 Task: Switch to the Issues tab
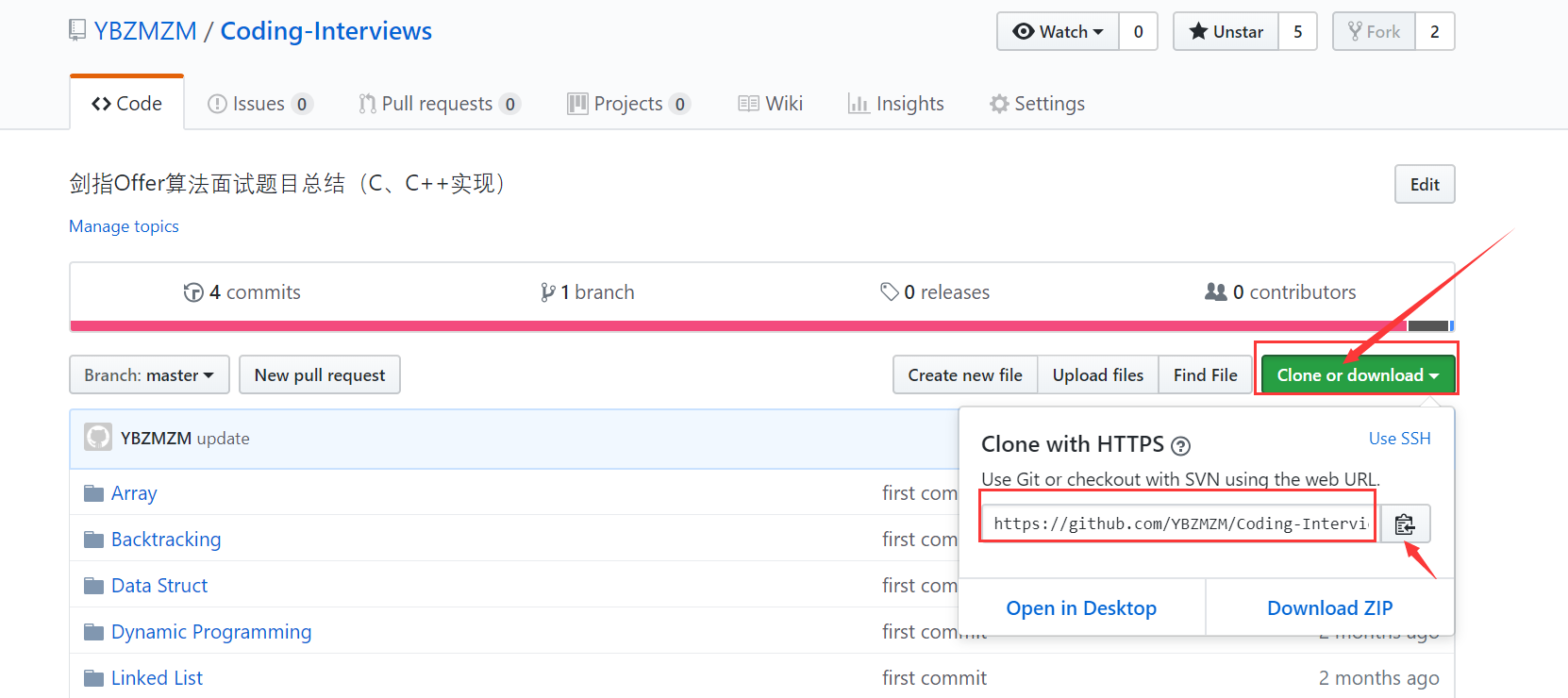259,104
